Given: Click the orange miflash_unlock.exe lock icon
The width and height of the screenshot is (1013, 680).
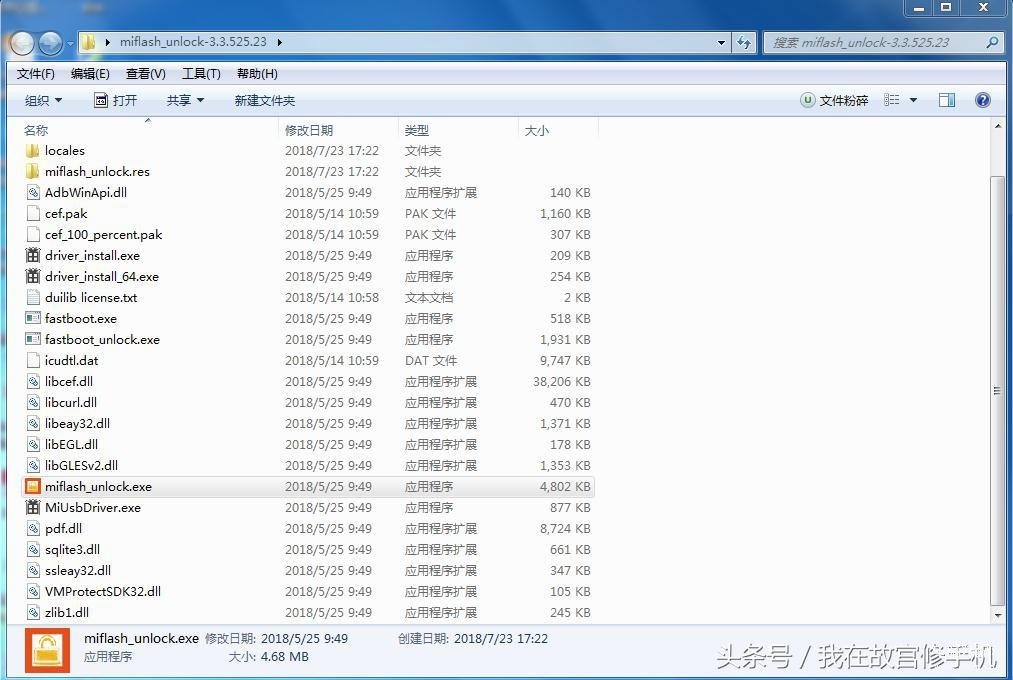Looking at the screenshot, I should (33, 487).
